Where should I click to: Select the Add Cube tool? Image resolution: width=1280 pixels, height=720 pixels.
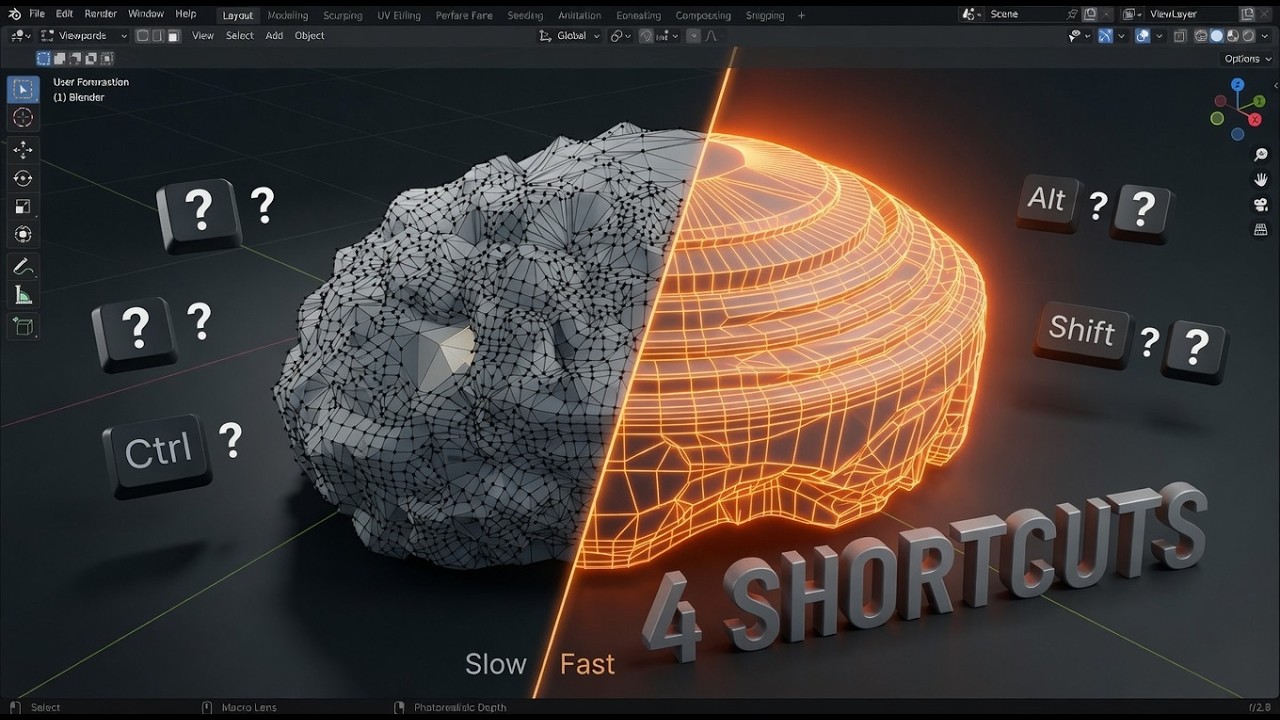tap(22, 326)
